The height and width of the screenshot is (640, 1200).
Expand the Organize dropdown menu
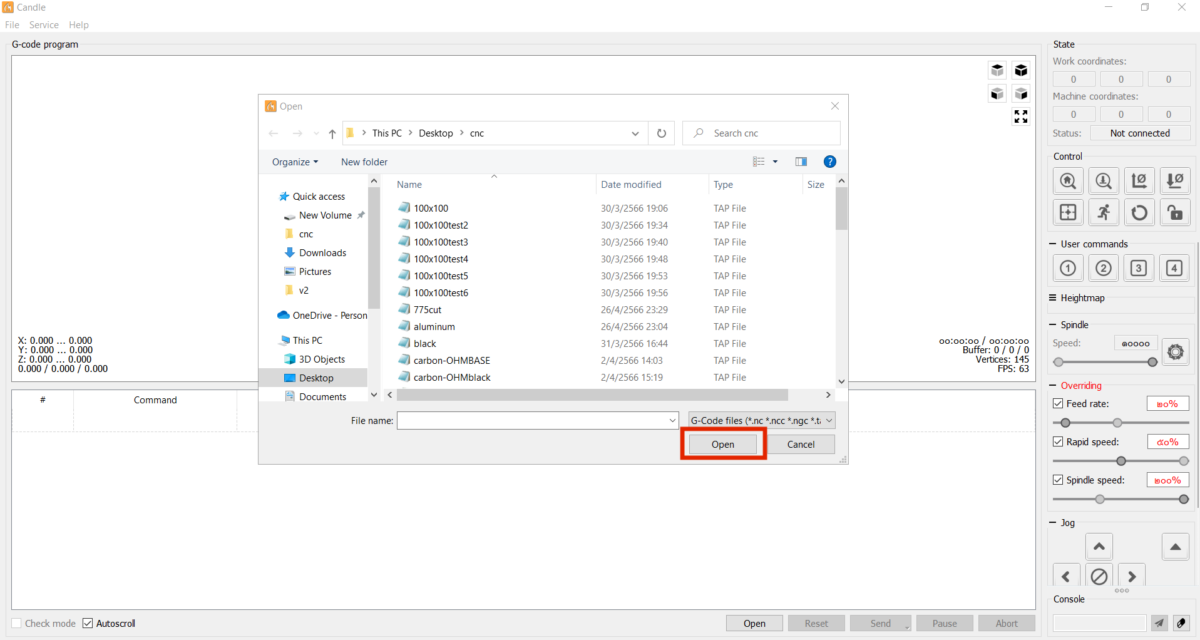295,162
